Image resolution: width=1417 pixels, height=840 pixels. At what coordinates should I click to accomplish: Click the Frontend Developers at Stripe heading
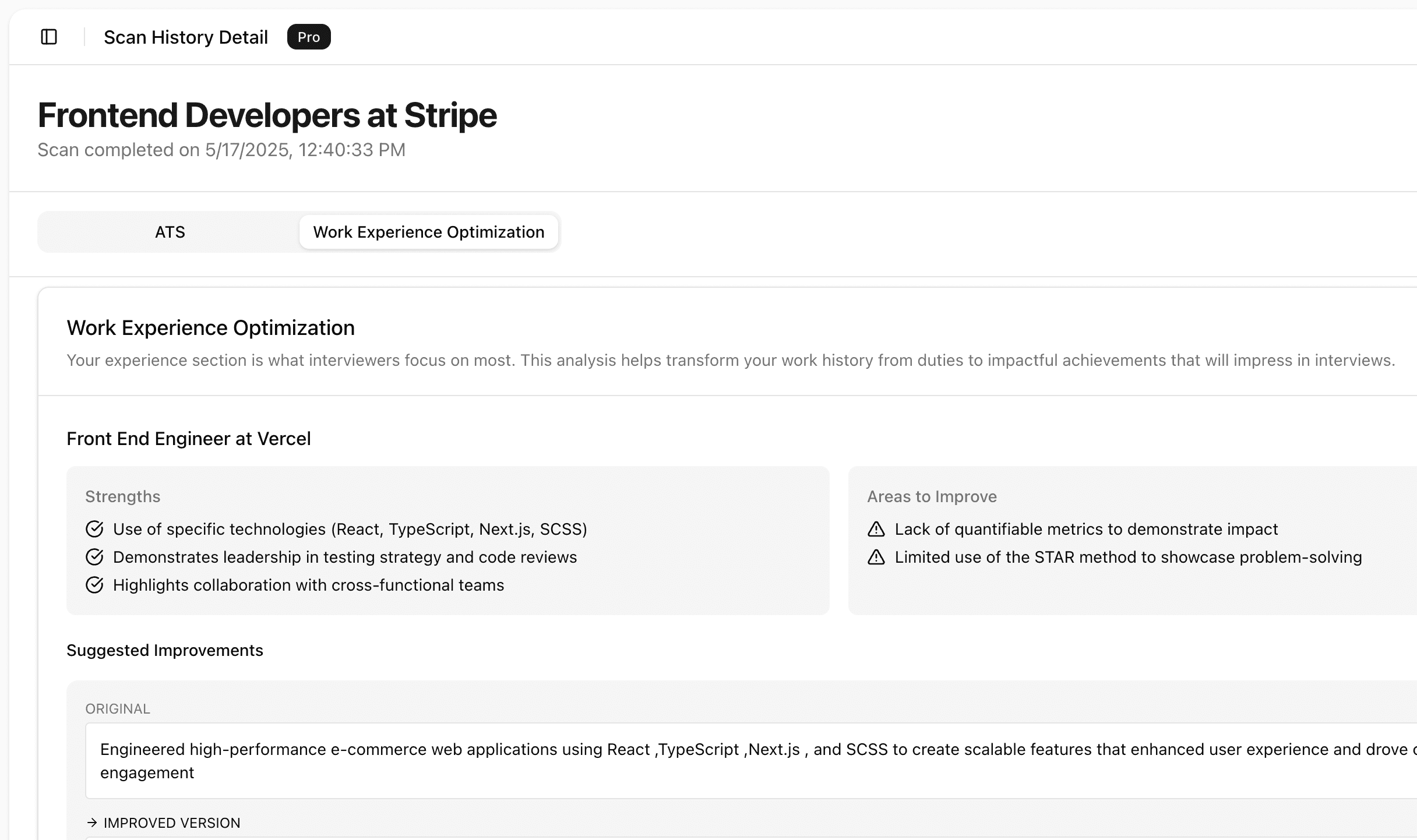(267, 115)
